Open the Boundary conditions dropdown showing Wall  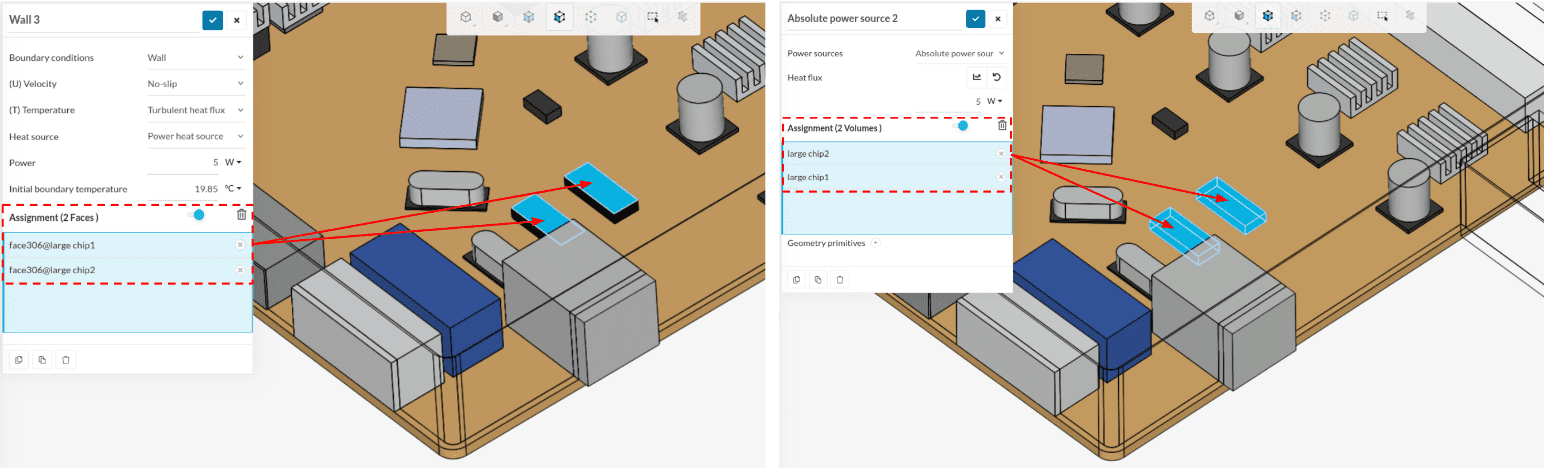point(195,58)
